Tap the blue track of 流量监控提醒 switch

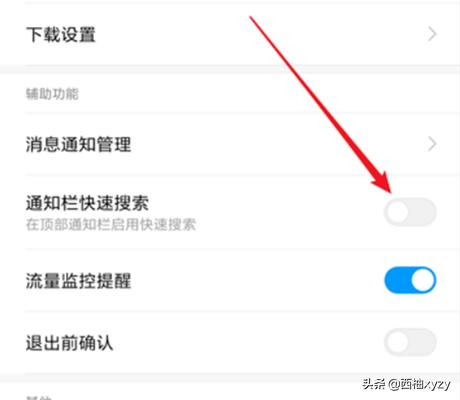pos(397,280)
